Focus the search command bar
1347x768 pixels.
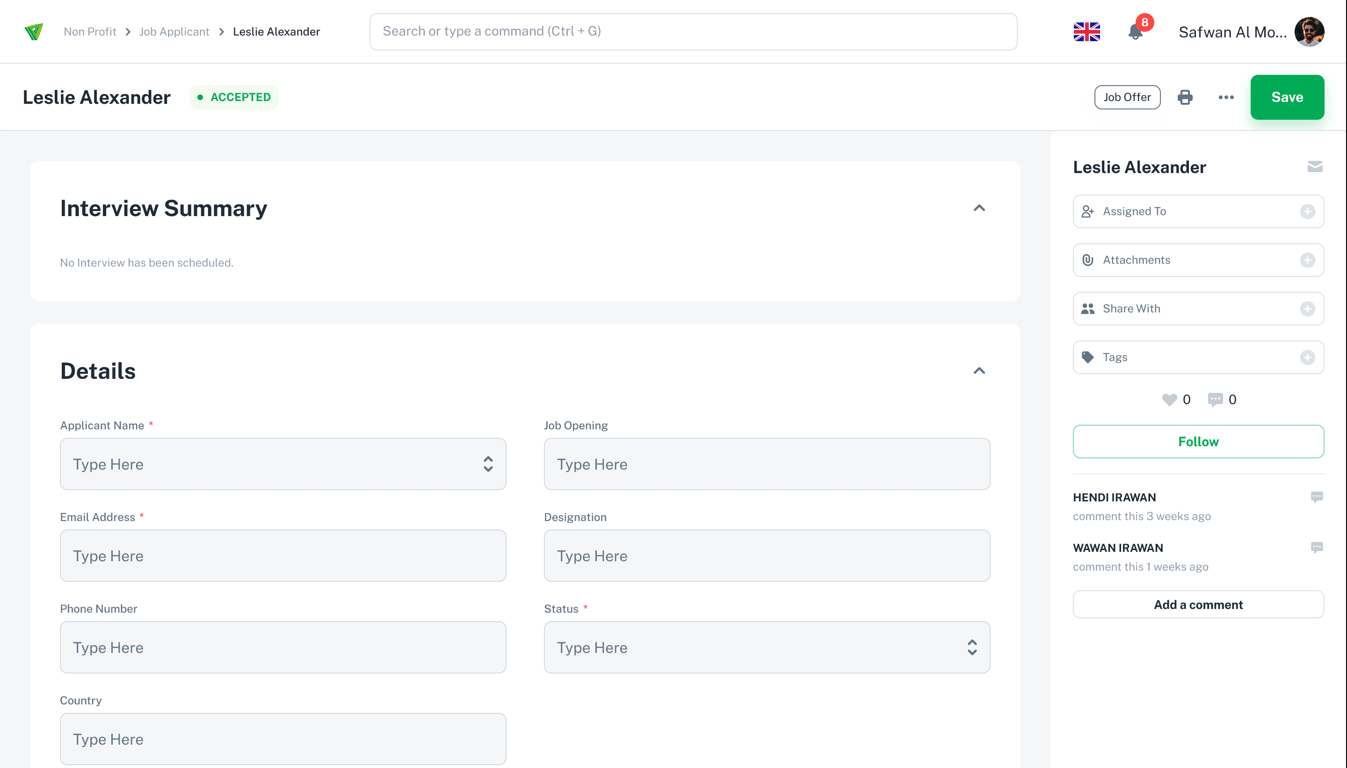(693, 32)
